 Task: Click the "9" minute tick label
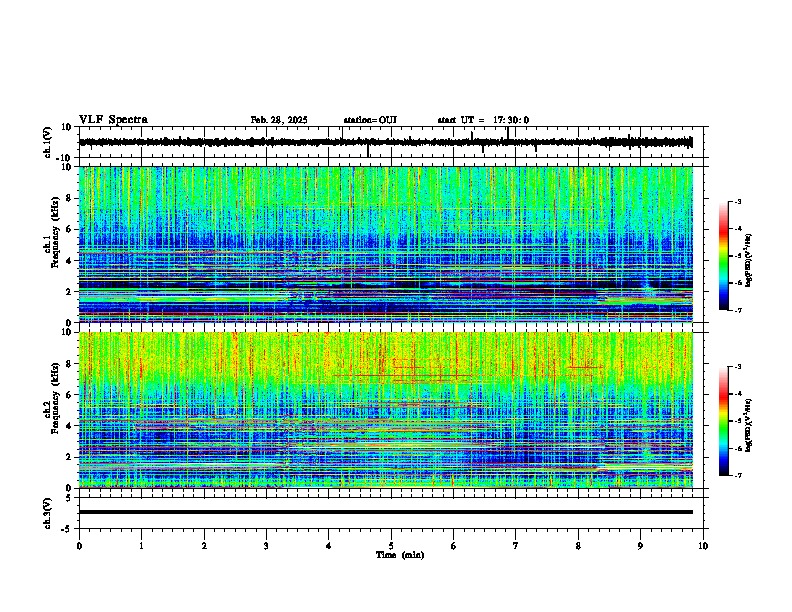pyautogui.click(x=640, y=546)
